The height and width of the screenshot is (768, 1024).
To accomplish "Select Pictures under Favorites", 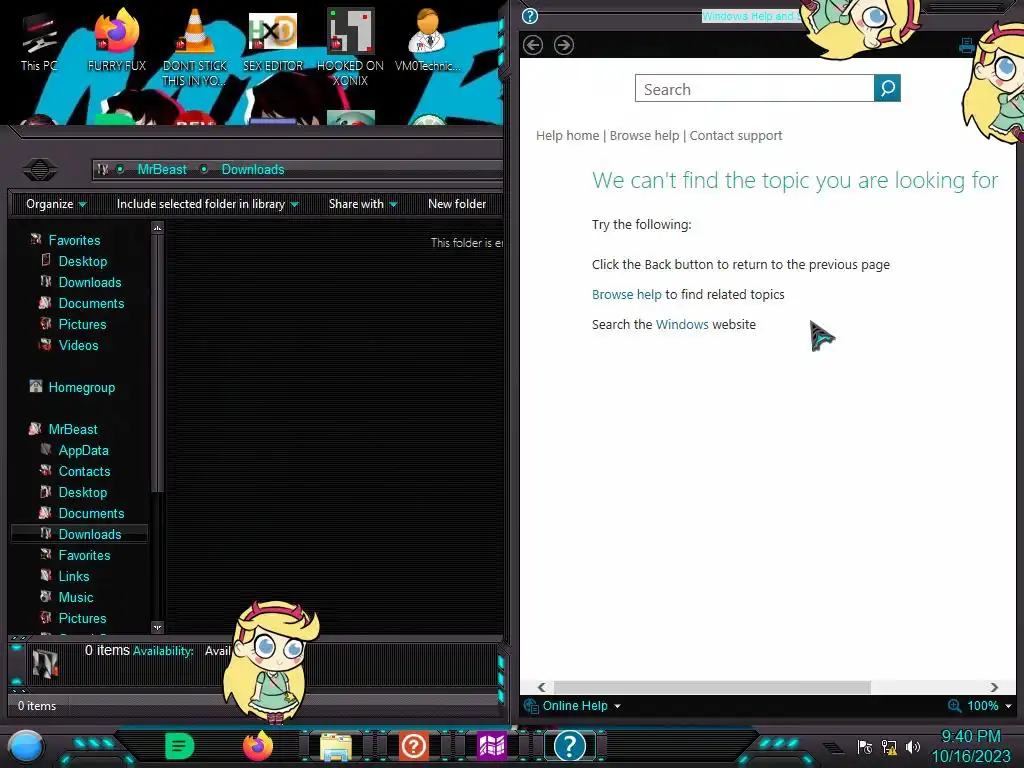I will click(x=82, y=324).
